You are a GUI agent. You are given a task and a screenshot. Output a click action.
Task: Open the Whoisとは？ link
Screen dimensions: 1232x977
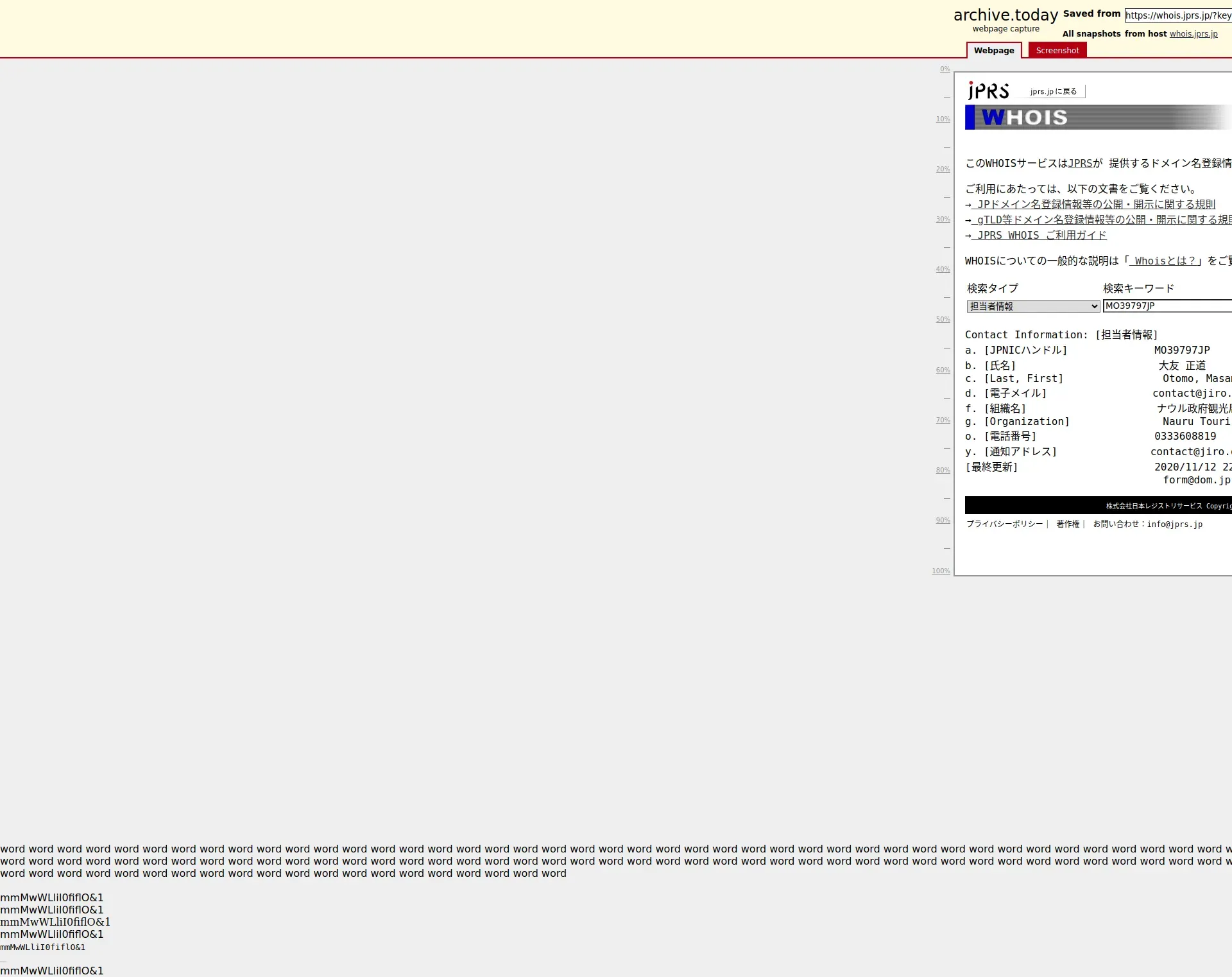[1164, 261]
